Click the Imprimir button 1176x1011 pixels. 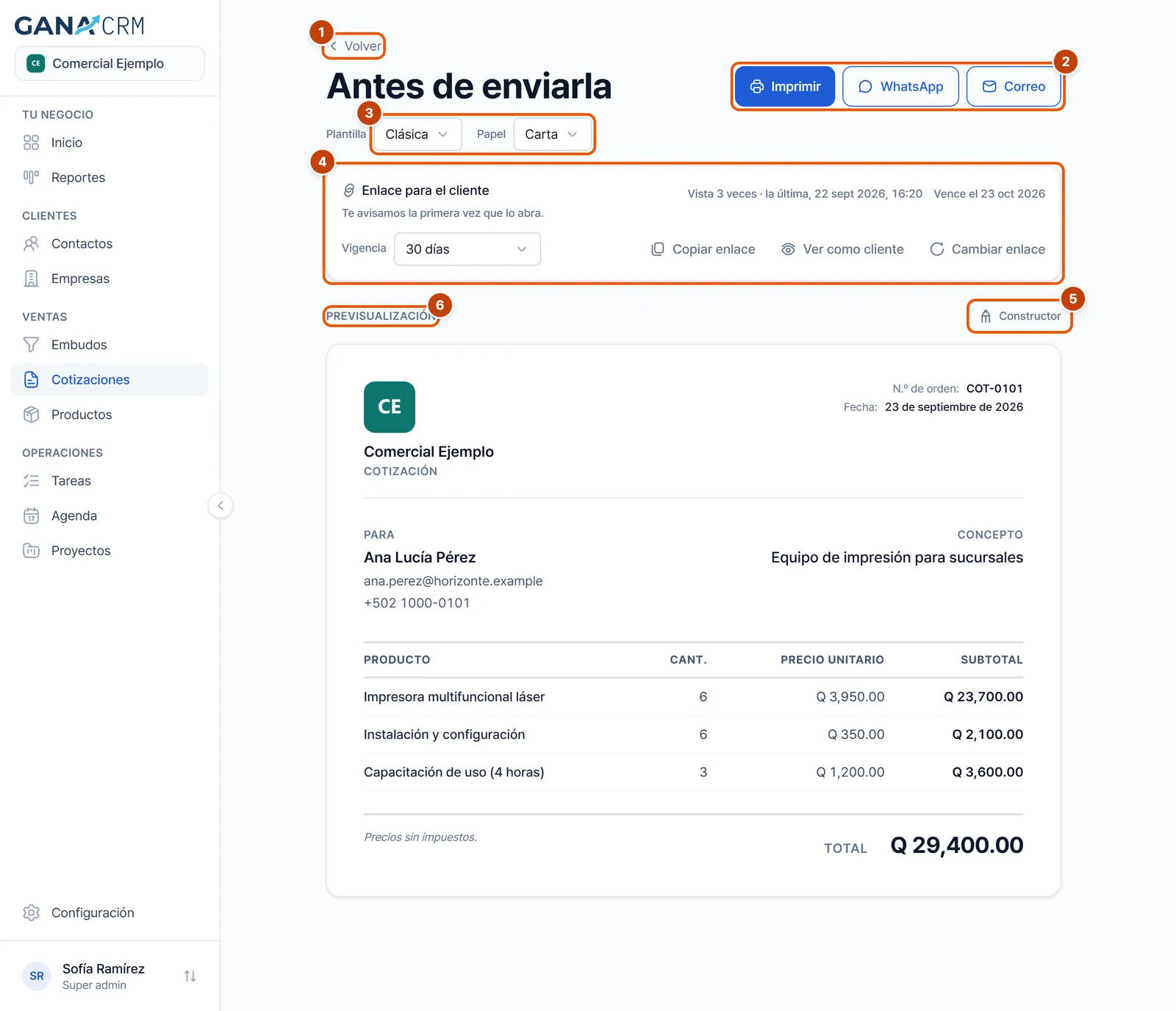(x=785, y=87)
